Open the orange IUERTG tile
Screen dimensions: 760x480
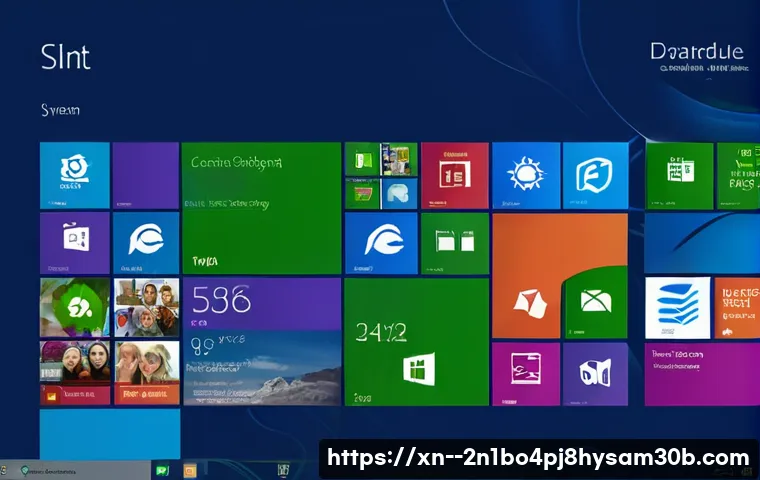click(737, 308)
